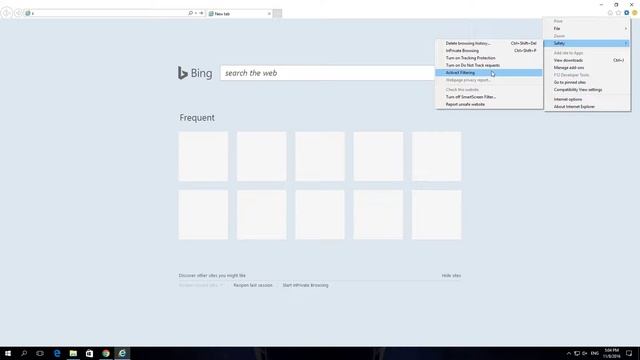The image size is (640, 360).
Task: Open the Home page icon
Action: tap(610, 13)
